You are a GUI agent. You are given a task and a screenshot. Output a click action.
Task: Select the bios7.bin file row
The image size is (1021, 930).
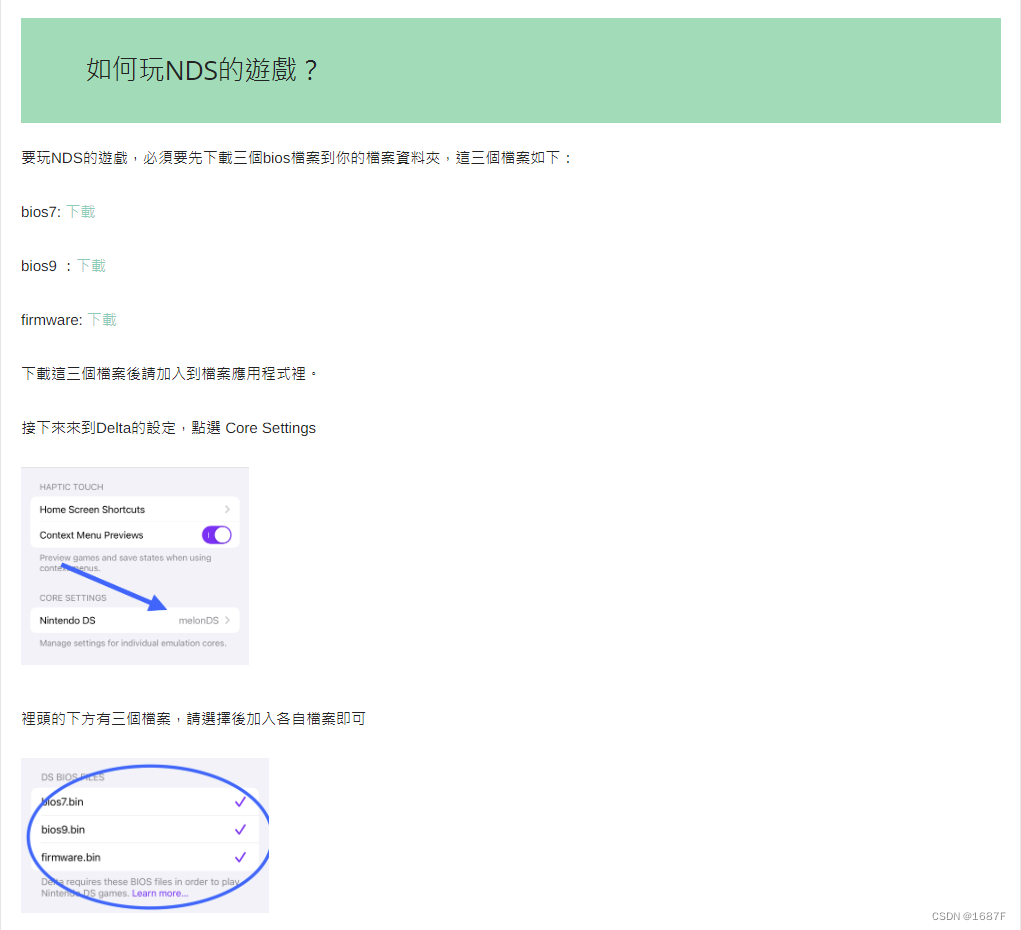(145, 802)
